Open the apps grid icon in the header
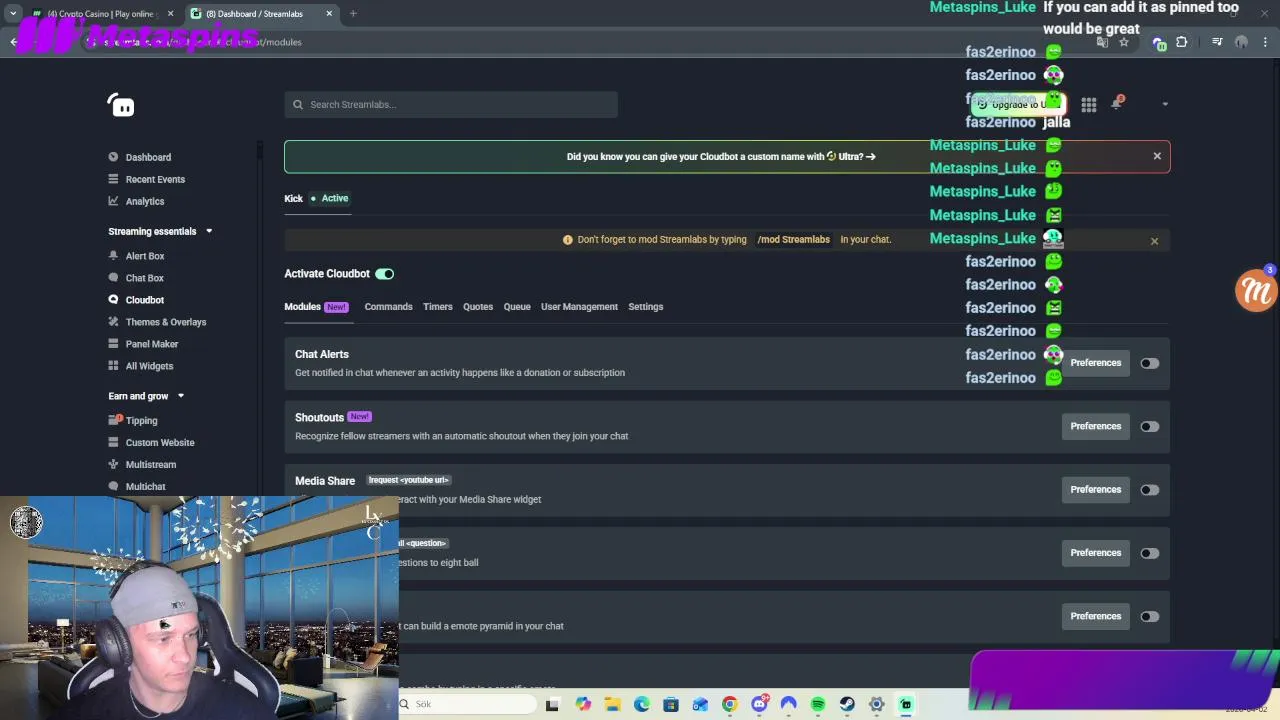This screenshot has height=720, width=1280. pos(1089,104)
